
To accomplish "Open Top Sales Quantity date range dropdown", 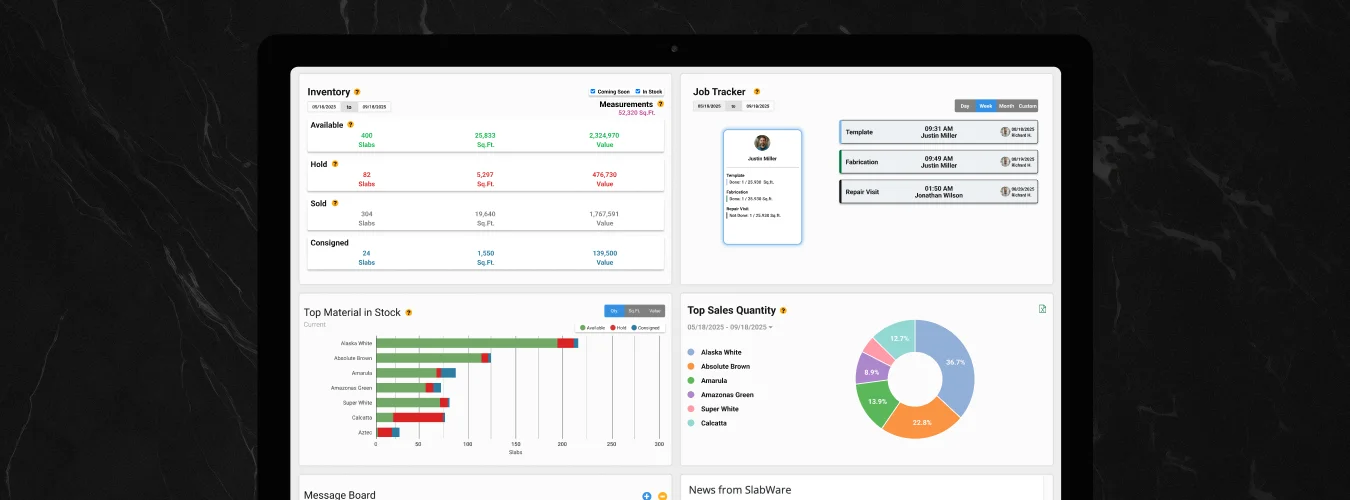I will point(730,327).
